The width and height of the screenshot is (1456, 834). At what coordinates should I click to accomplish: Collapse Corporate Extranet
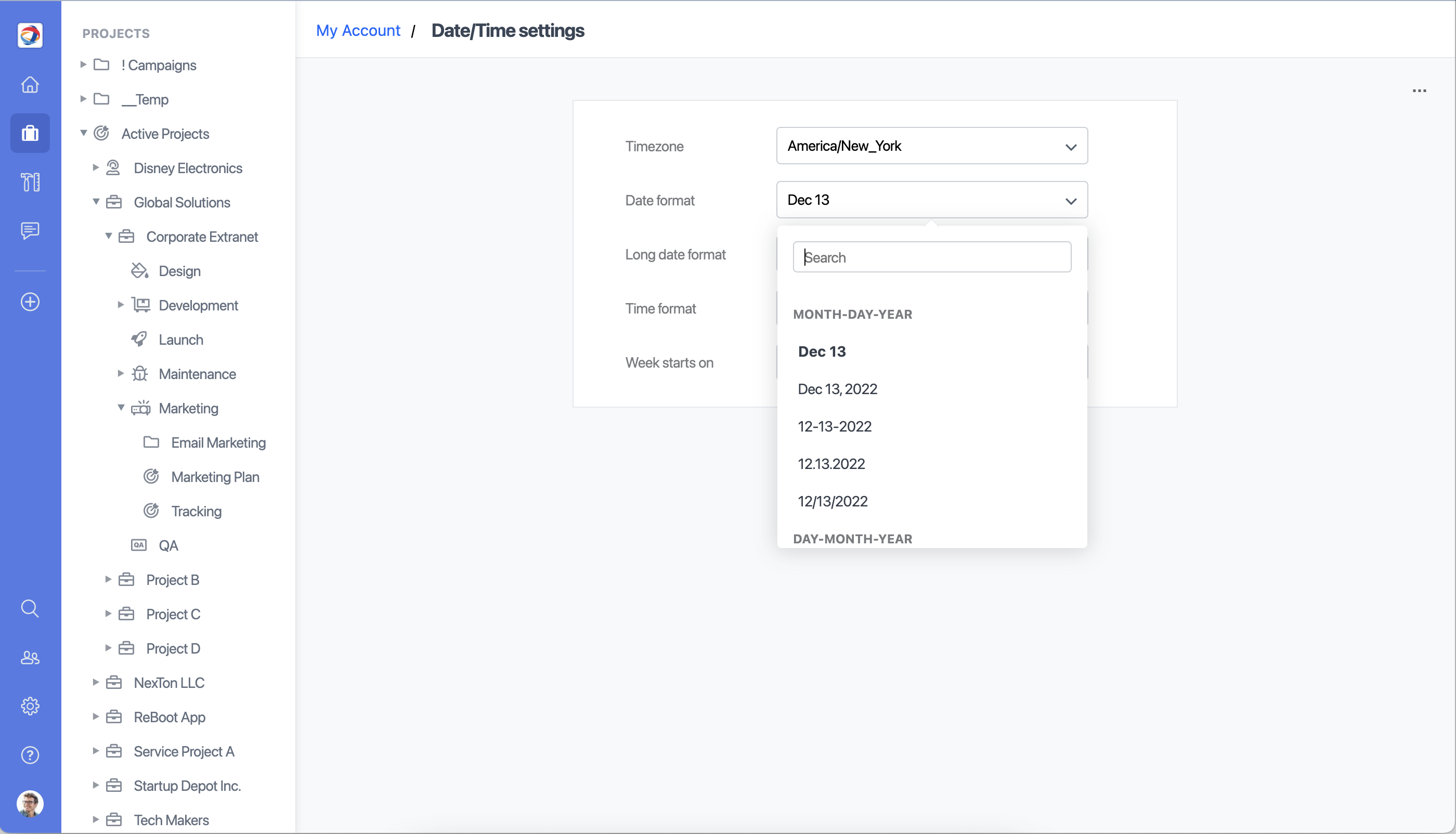109,236
